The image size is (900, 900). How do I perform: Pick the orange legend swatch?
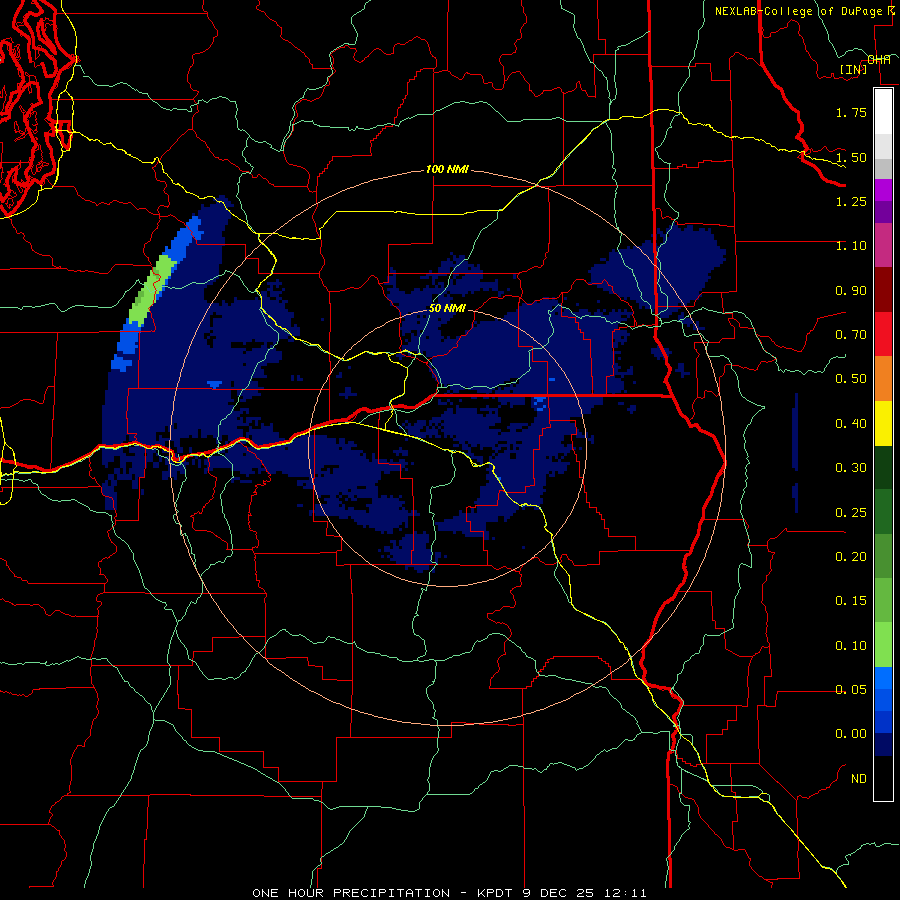[x=883, y=379]
